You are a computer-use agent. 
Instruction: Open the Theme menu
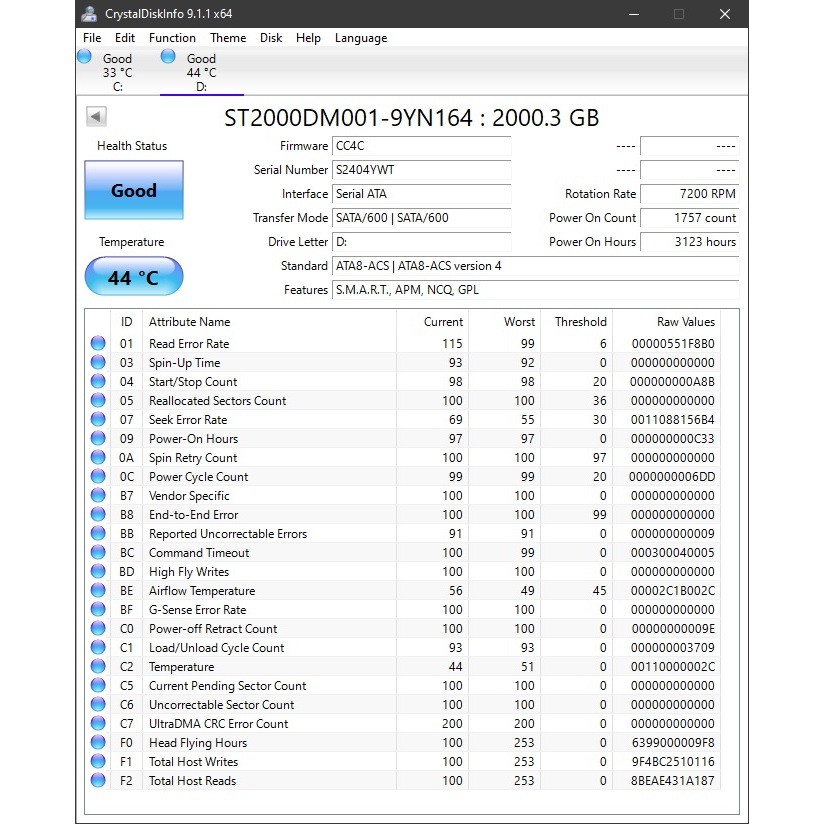[228, 38]
